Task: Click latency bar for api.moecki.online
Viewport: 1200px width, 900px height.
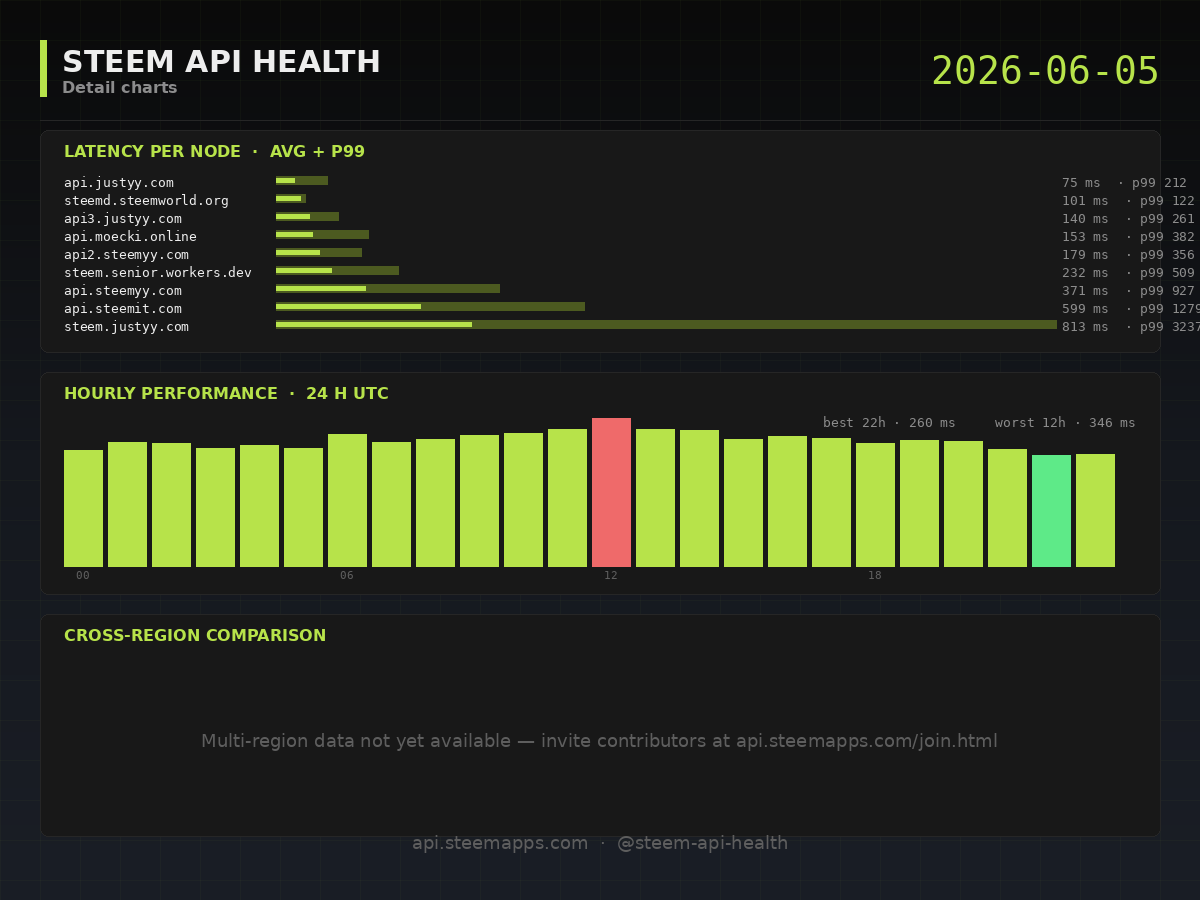Action: coord(322,235)
